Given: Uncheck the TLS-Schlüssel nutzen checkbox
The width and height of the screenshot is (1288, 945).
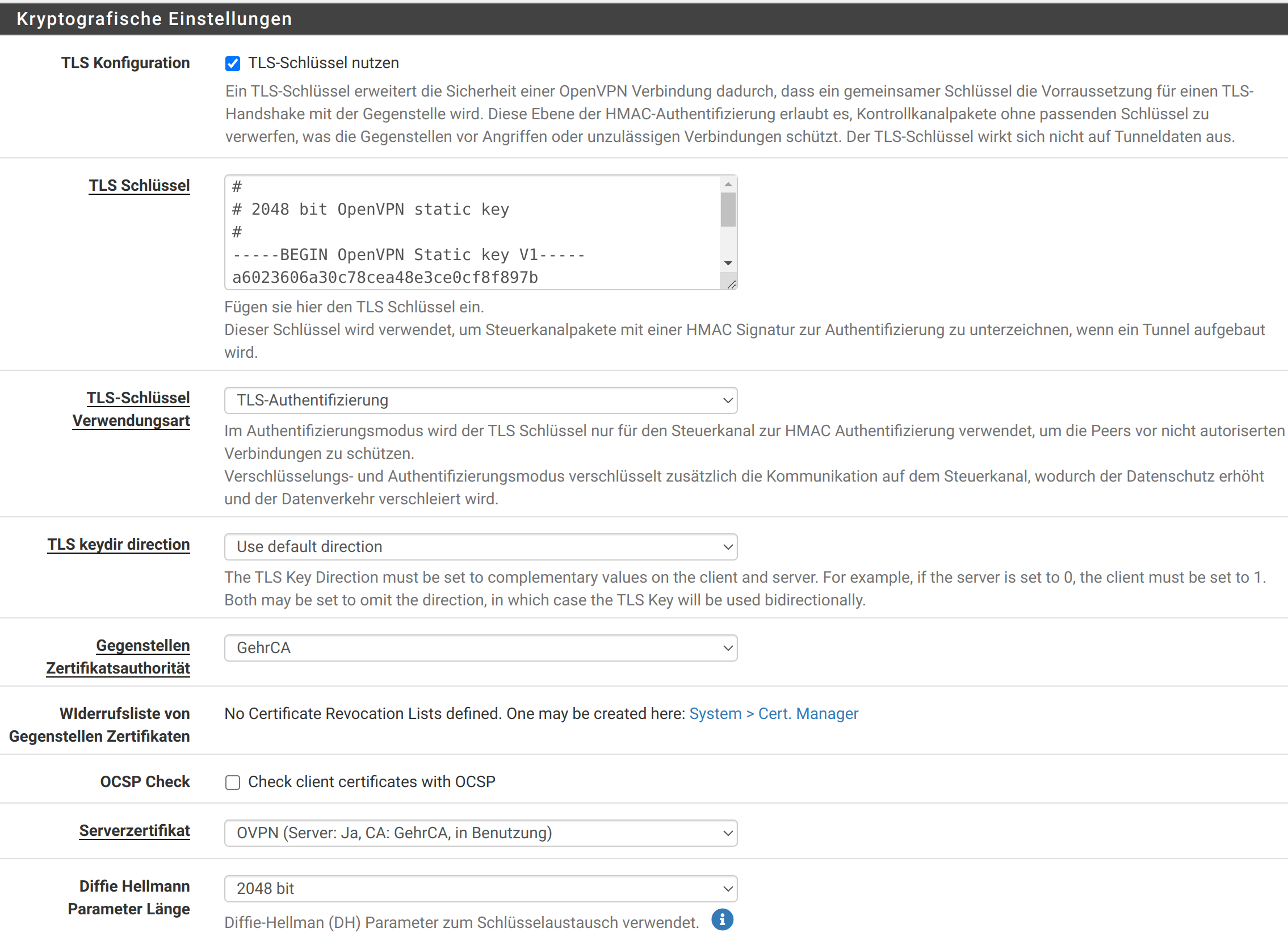Looking at the screenshot, I should [x=233, y=64].
